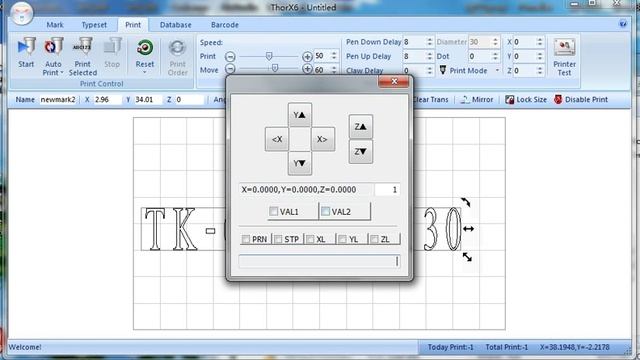Click the empty text field in jog dialog
The width and height of the screenshot is (640, 360).
(x=319, y=262)
